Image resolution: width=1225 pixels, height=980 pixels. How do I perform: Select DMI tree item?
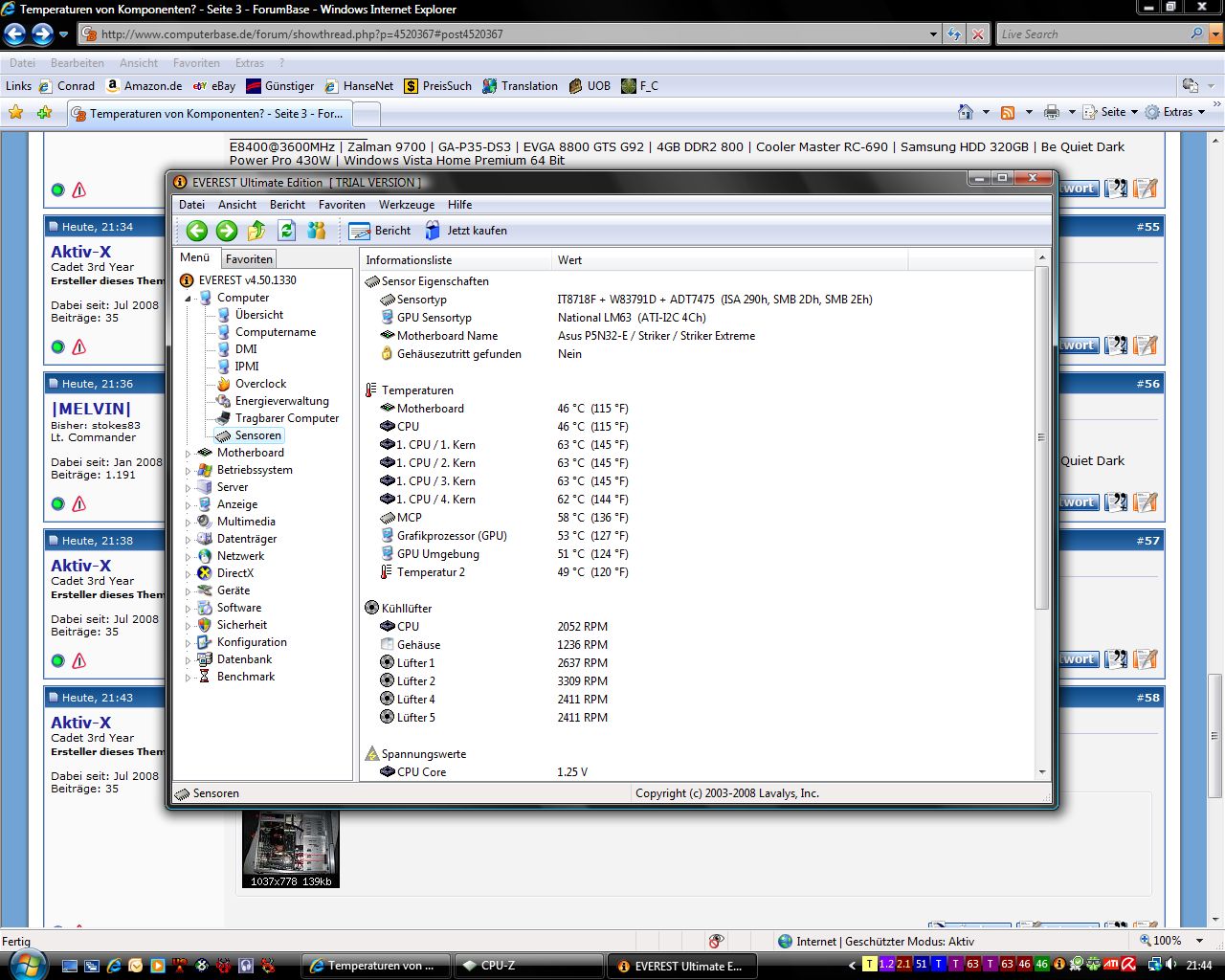(x=246, y=349)
